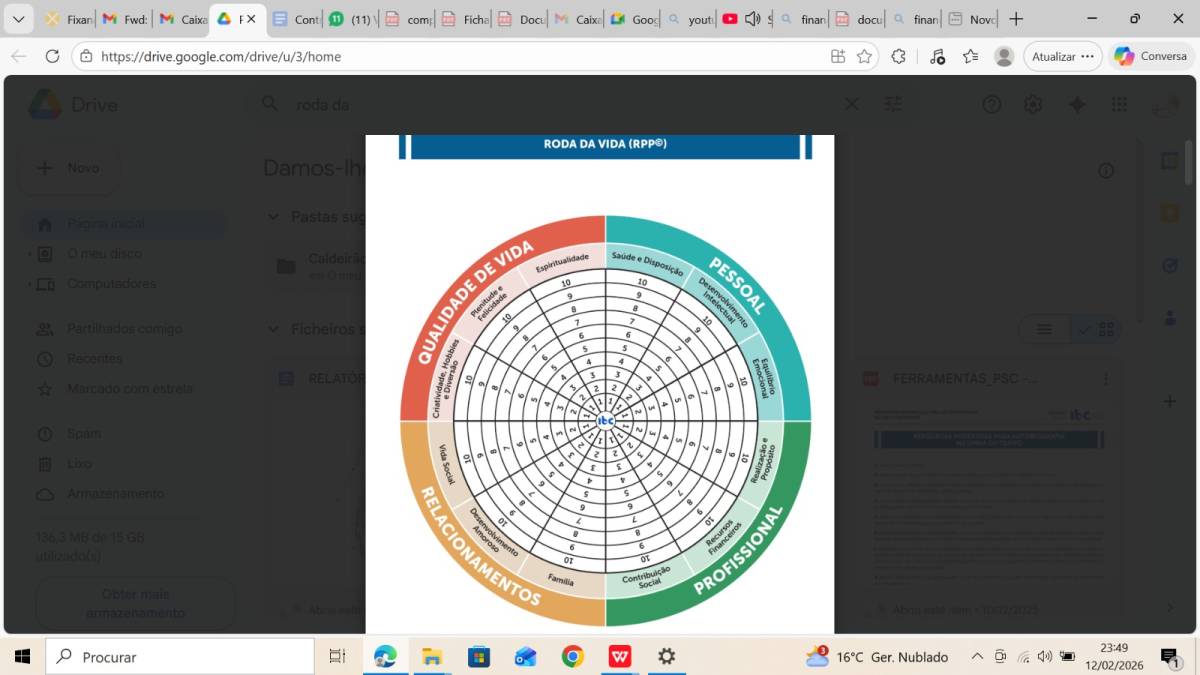Open the Tasks icon in the side panel
Screen dimensions: 1200x675
[1170, 265]
